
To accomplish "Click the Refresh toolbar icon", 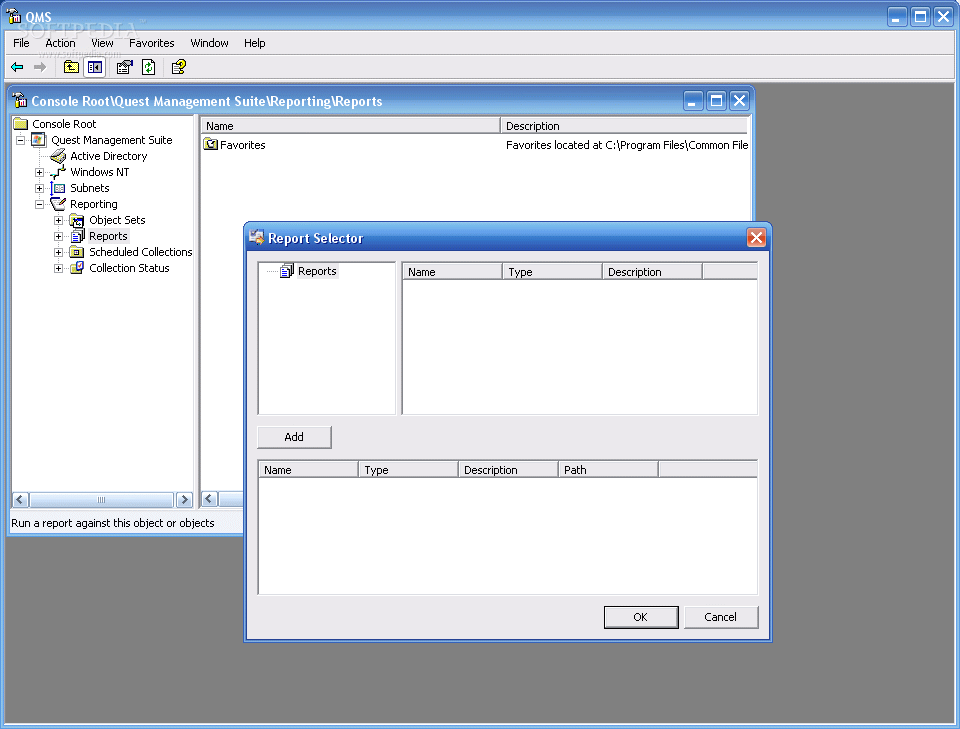I will [149, 67].
